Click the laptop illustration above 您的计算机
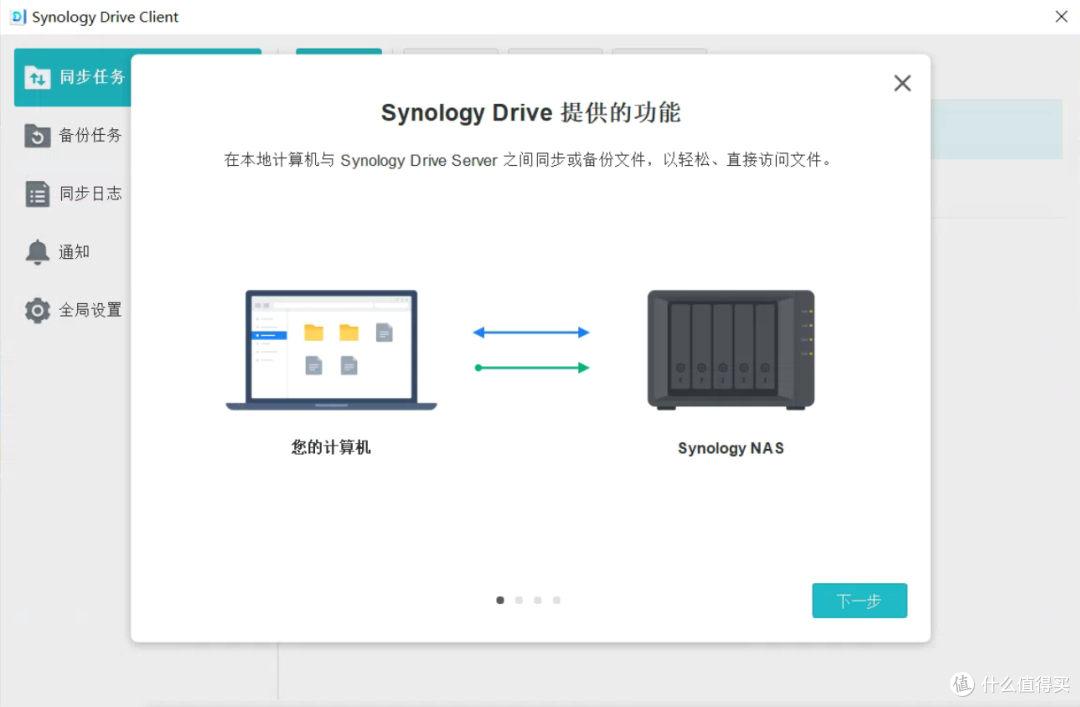The width and height of the screenshot is (1080, 707). coord(331,350)
